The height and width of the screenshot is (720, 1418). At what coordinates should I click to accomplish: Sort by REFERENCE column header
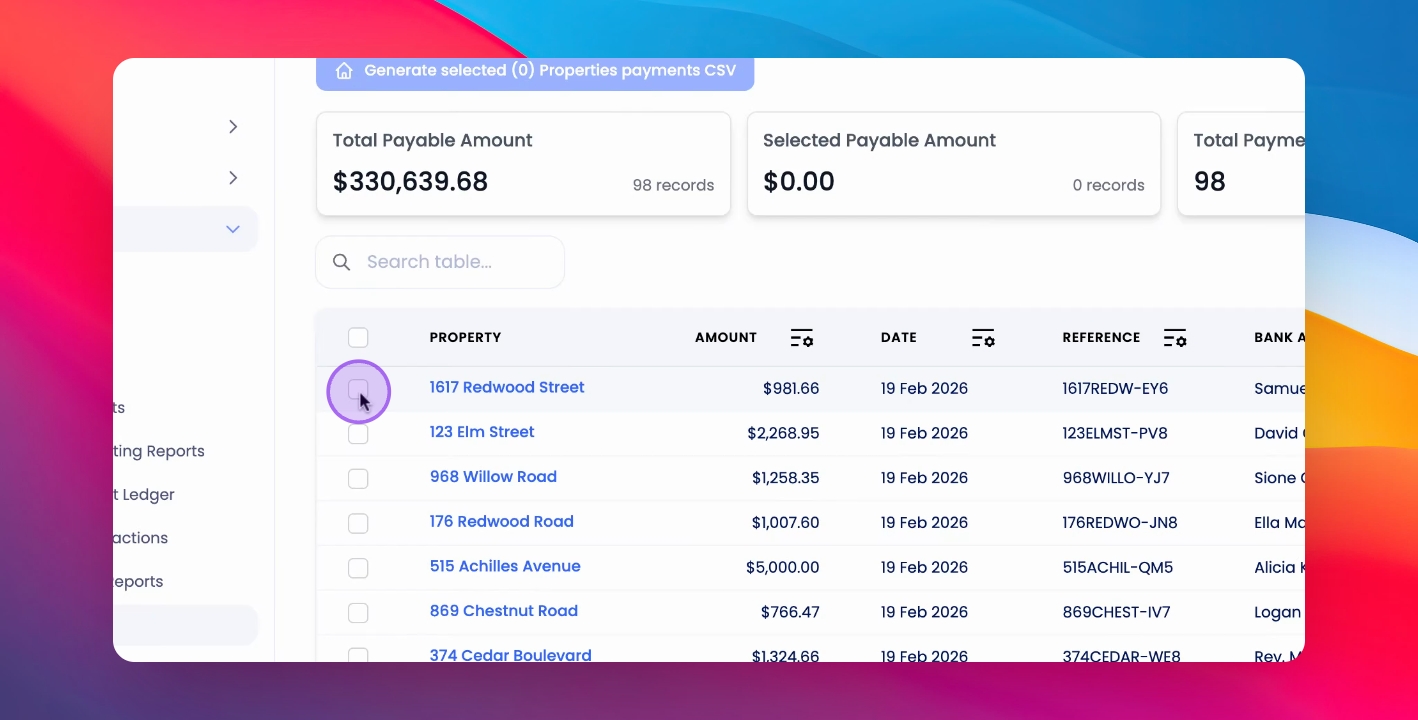[1101, 338]
